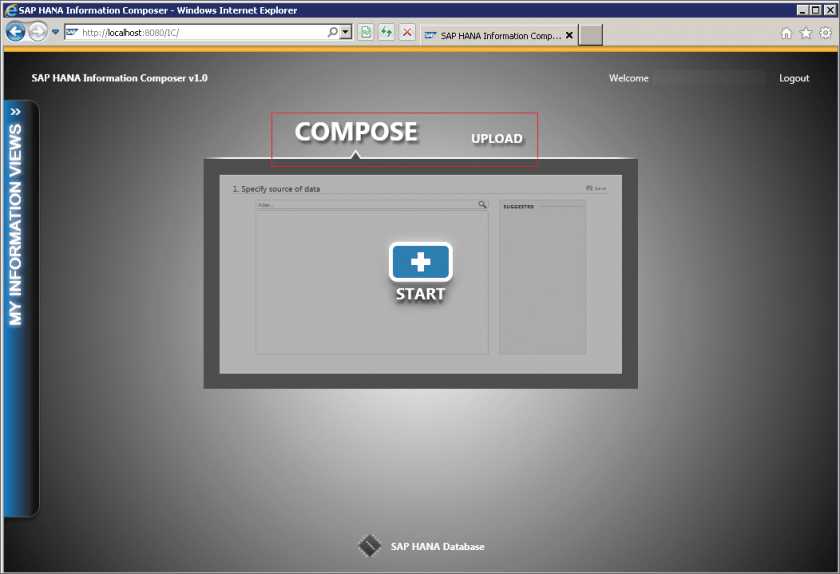The width and height of the screenshot is (840, 574).
Task: Open the recent pages dropdown arrow
Action: 56,32
